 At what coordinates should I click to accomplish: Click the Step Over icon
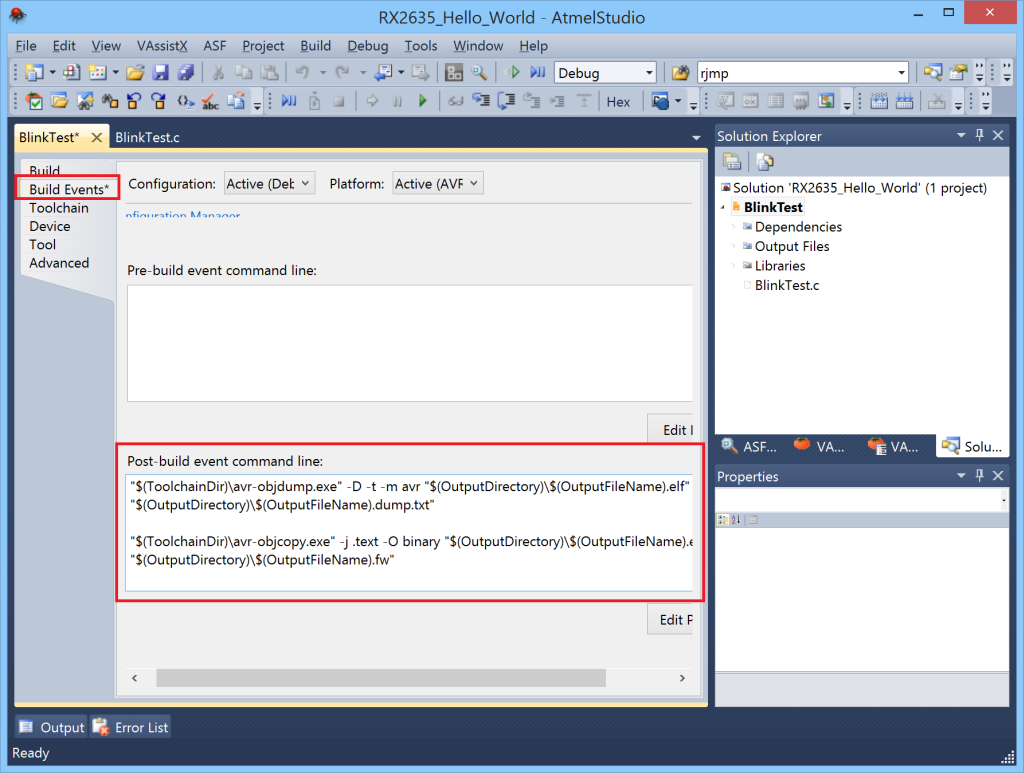[506, 101]
